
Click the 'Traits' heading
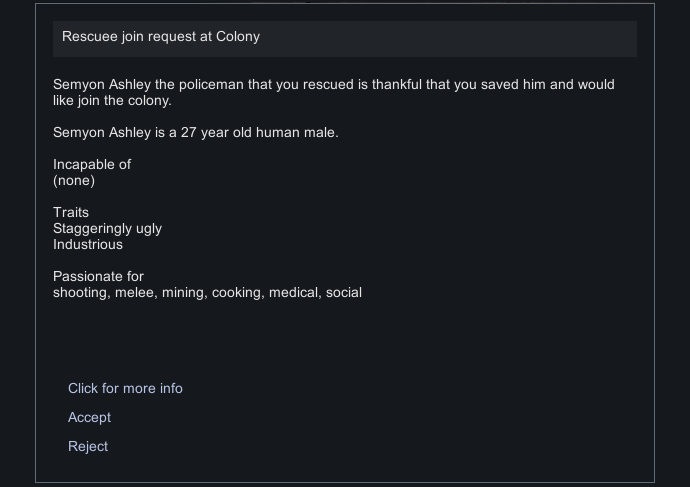(x=71, y=212)
